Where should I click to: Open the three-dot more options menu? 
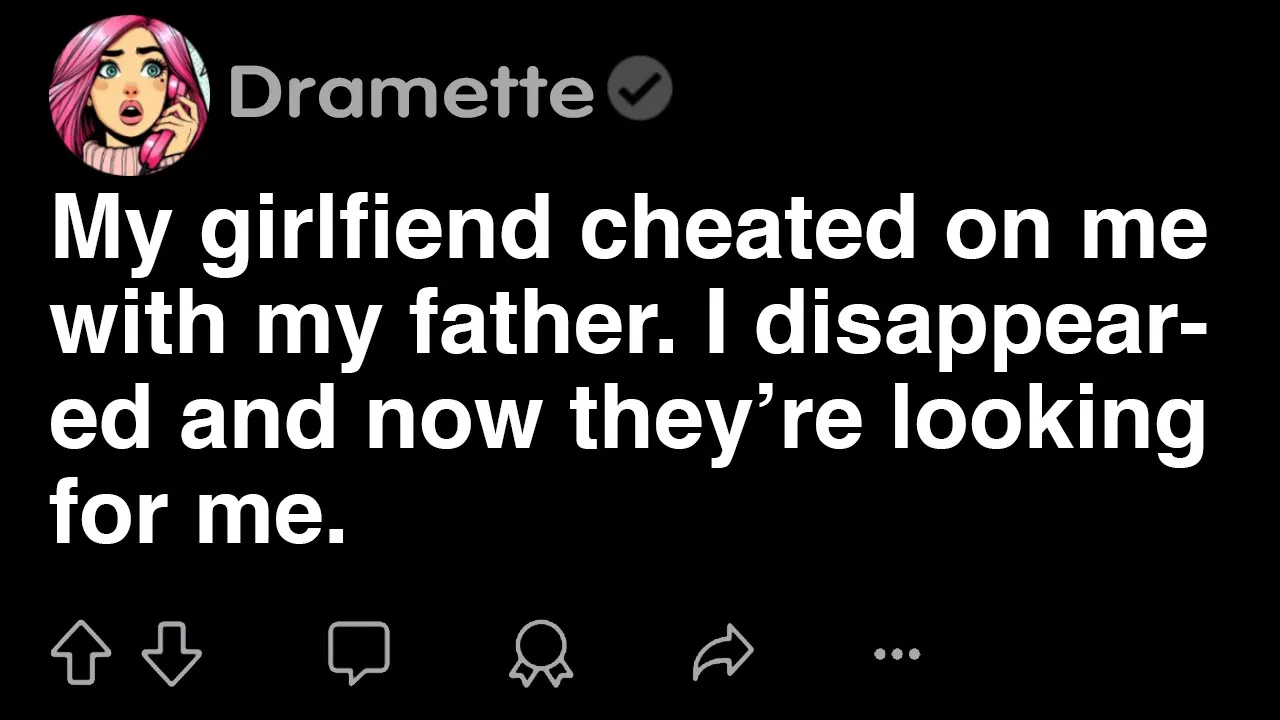point(896,654)
